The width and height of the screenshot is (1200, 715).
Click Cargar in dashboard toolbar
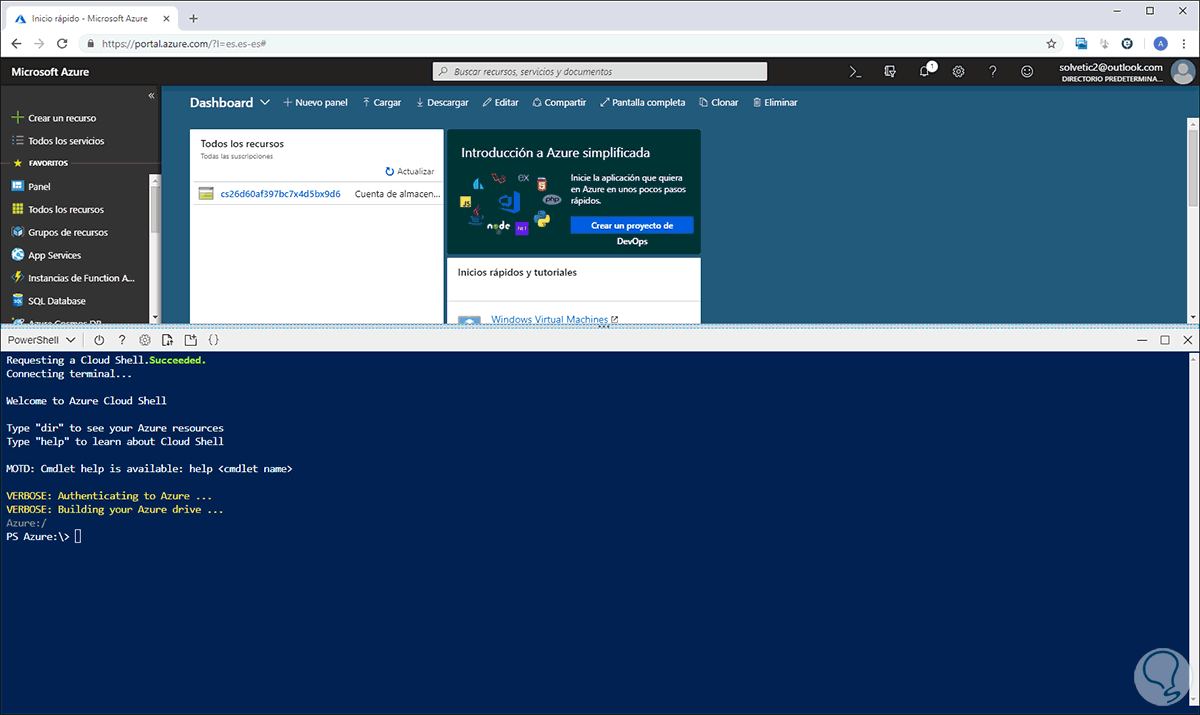[x=381, y=103]
